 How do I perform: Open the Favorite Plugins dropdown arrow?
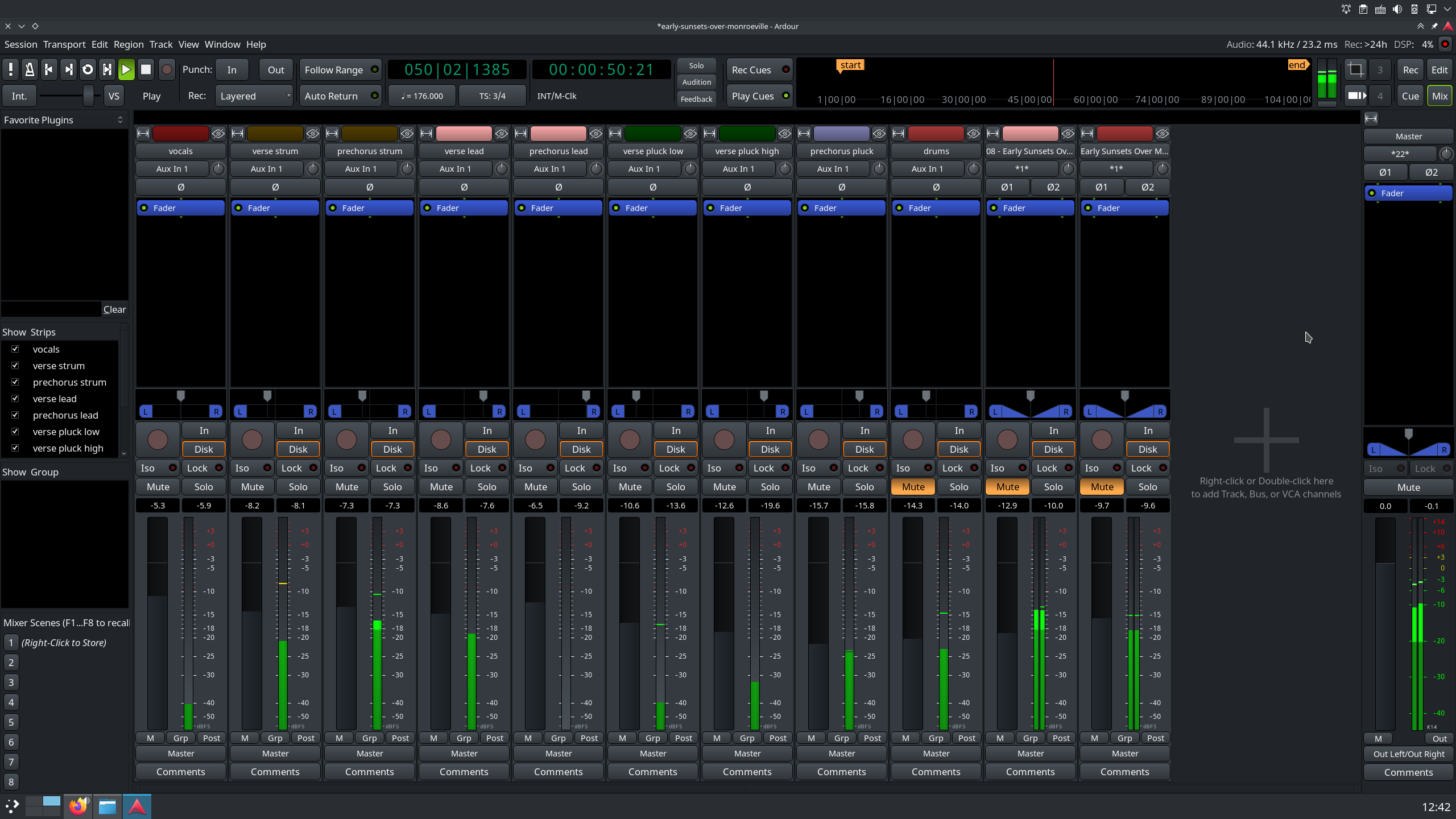120,120
